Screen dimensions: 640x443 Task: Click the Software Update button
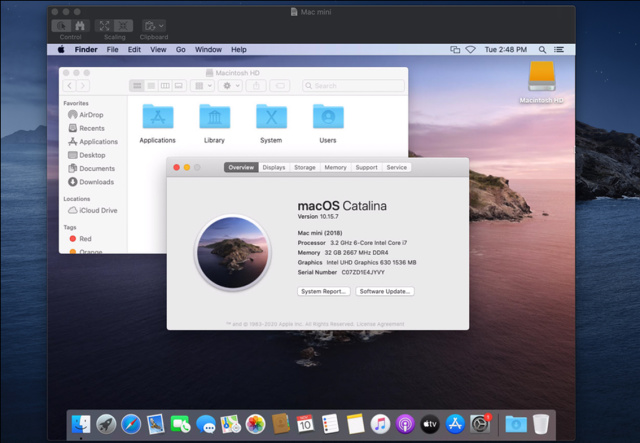385,291
